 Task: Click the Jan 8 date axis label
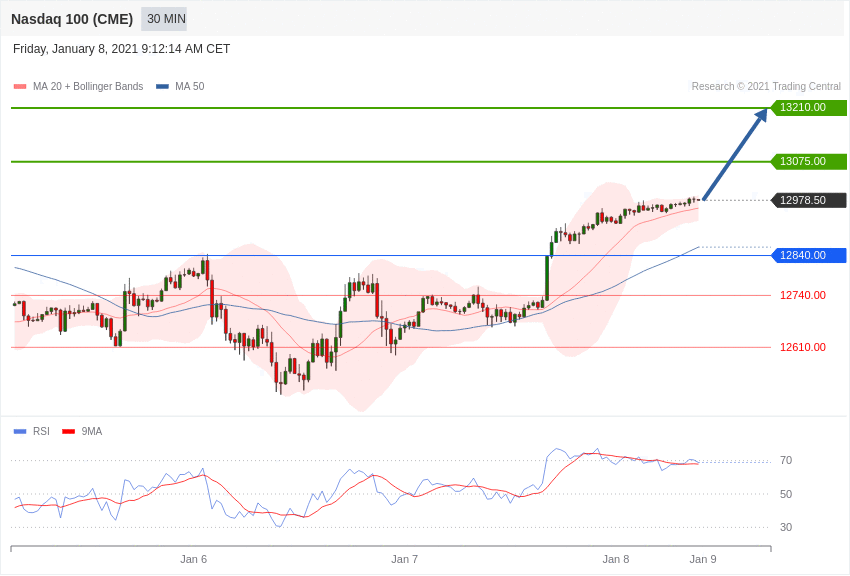pyautogui.click(x=615, y=559)
